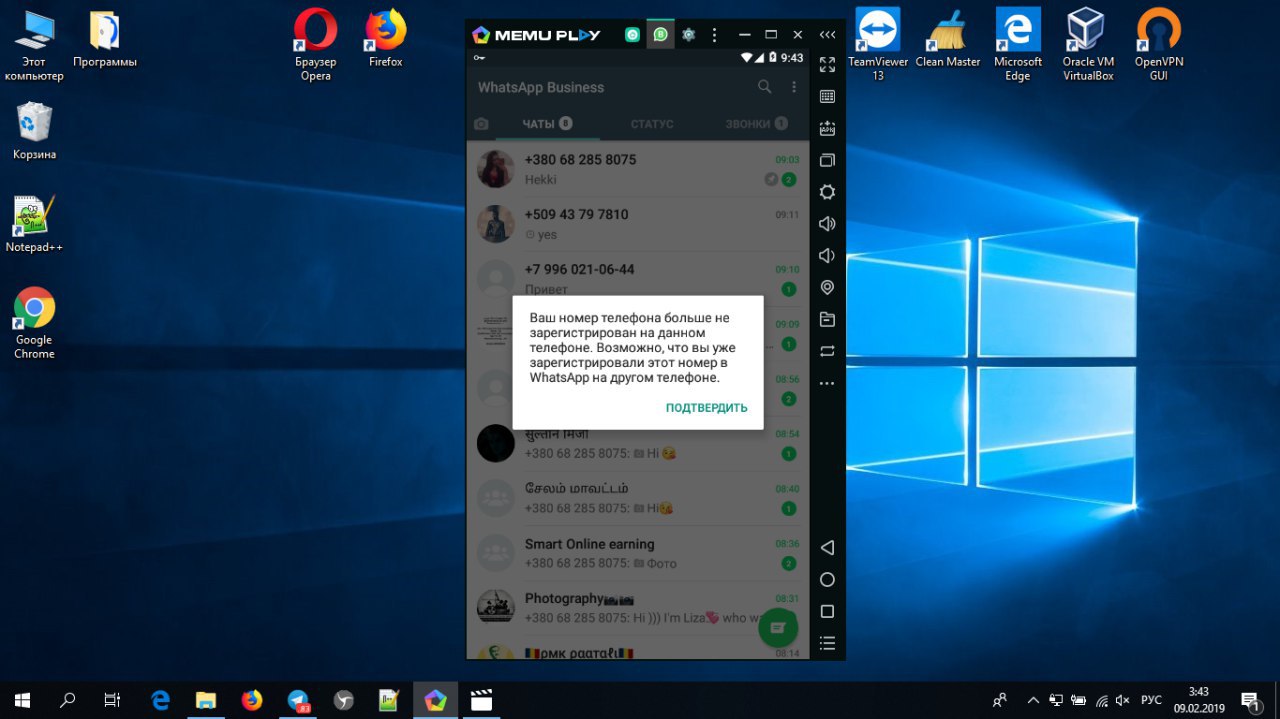Click the install APK icon in MEmu sidebar
This screenshot has width=1280, height=719.
click(827, 129)
